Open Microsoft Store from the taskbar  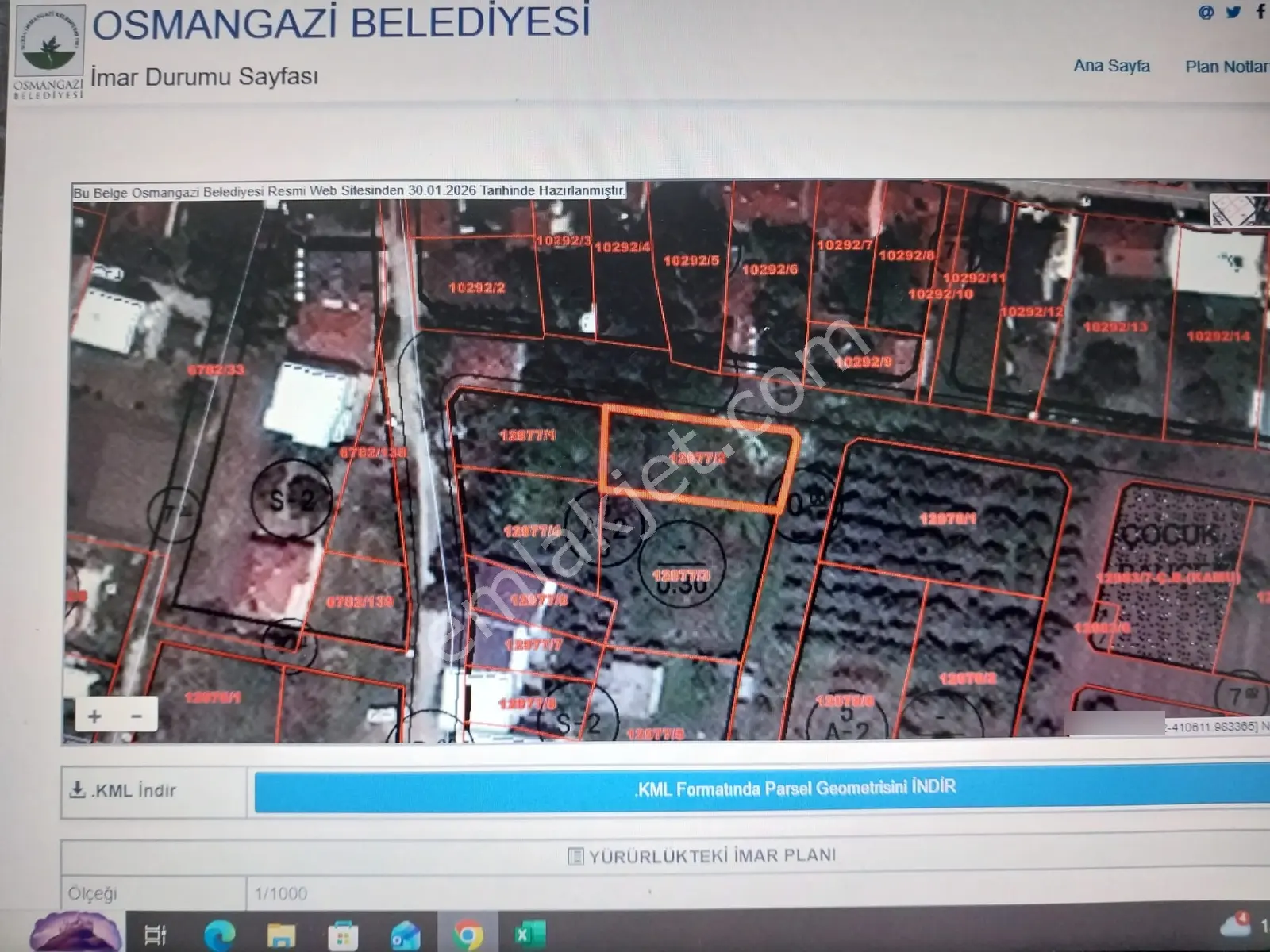click(x=343, y=935)
